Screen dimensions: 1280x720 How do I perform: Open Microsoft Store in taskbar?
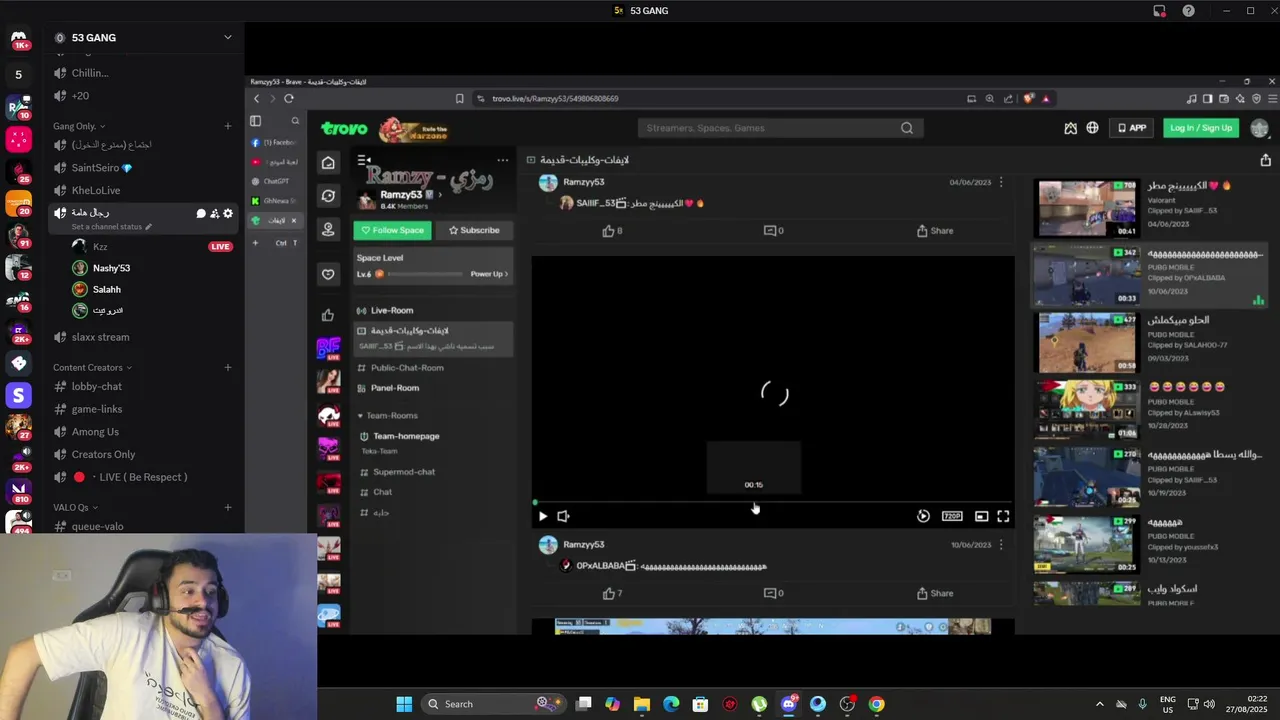700,704
